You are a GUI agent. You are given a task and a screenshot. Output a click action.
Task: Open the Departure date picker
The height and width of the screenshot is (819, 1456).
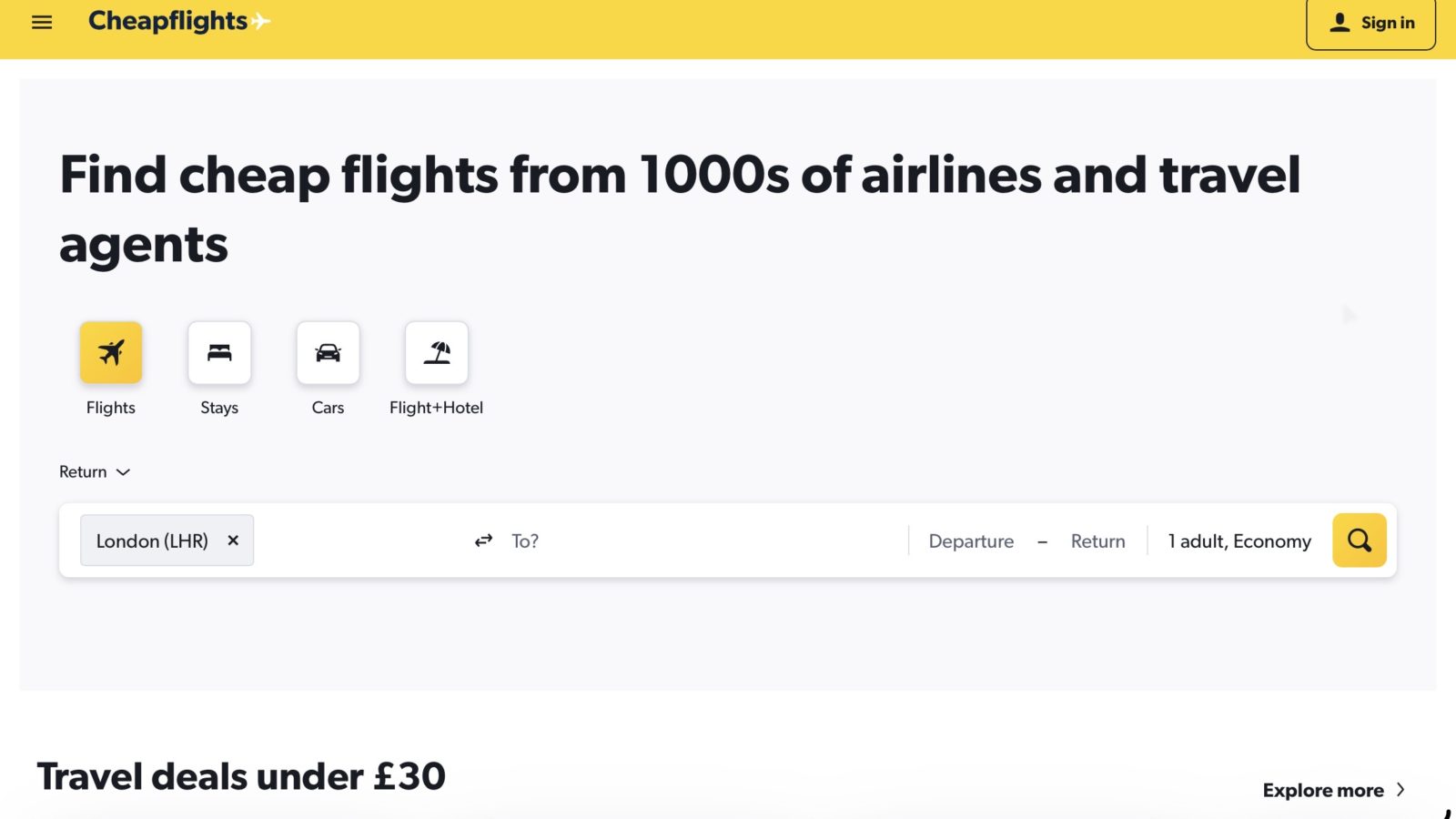pyautogui.click(x=971, y=541)
